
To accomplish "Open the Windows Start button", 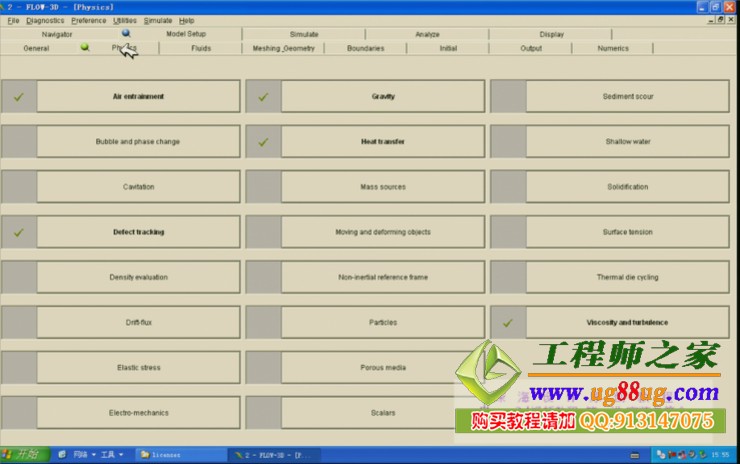I will (x=21, y=454).
